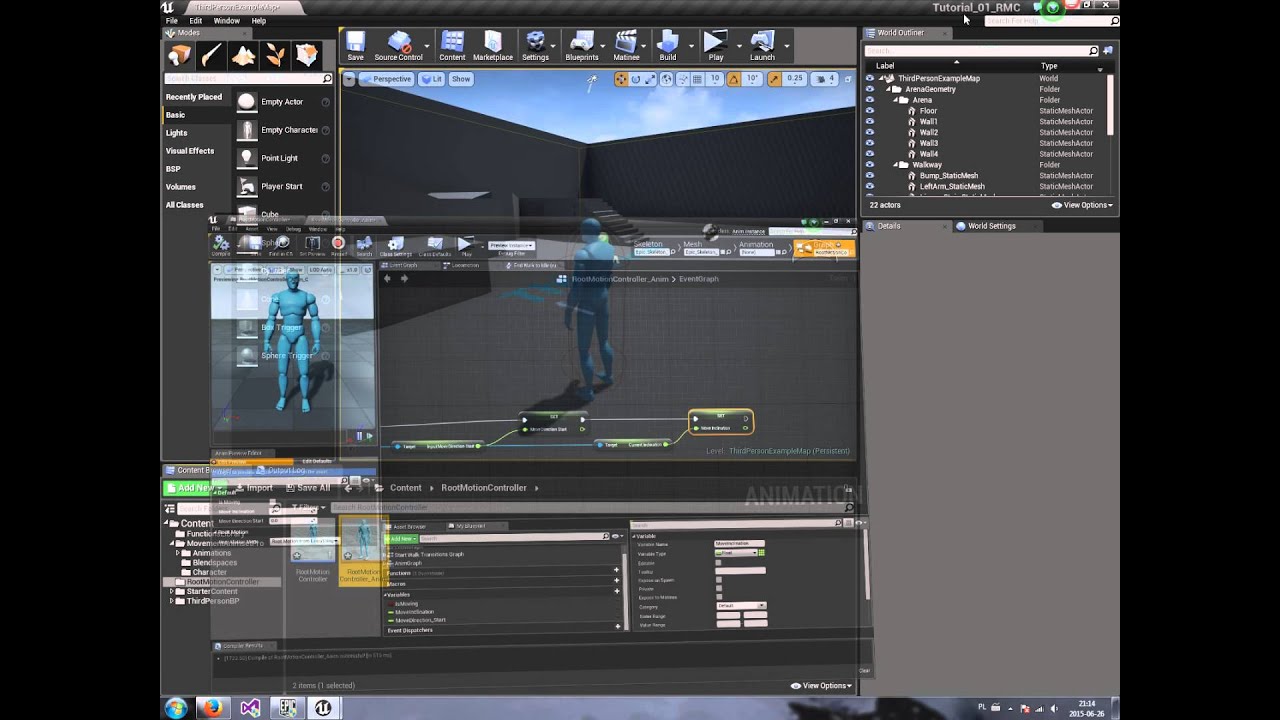Select the All Classes category
1280x720 pixels.
click(185, 205)
